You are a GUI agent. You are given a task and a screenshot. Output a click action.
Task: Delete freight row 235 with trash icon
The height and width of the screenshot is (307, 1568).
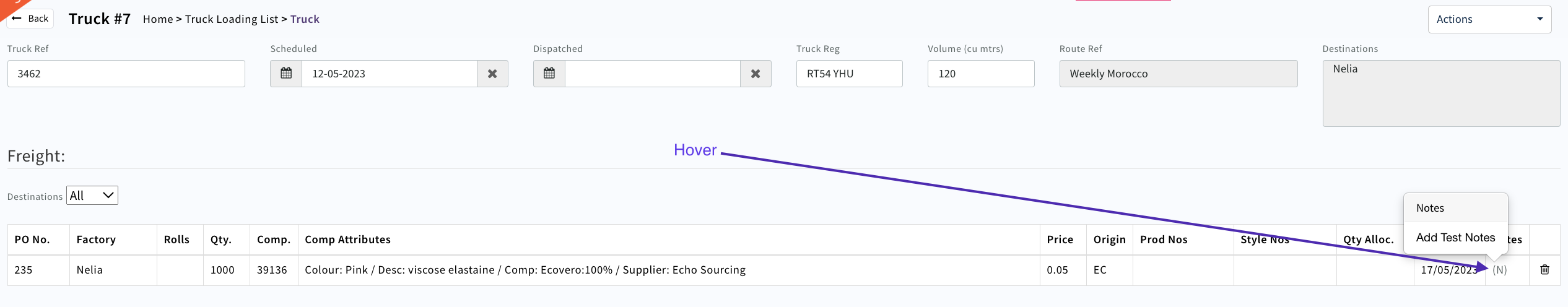pos(1544,270)
